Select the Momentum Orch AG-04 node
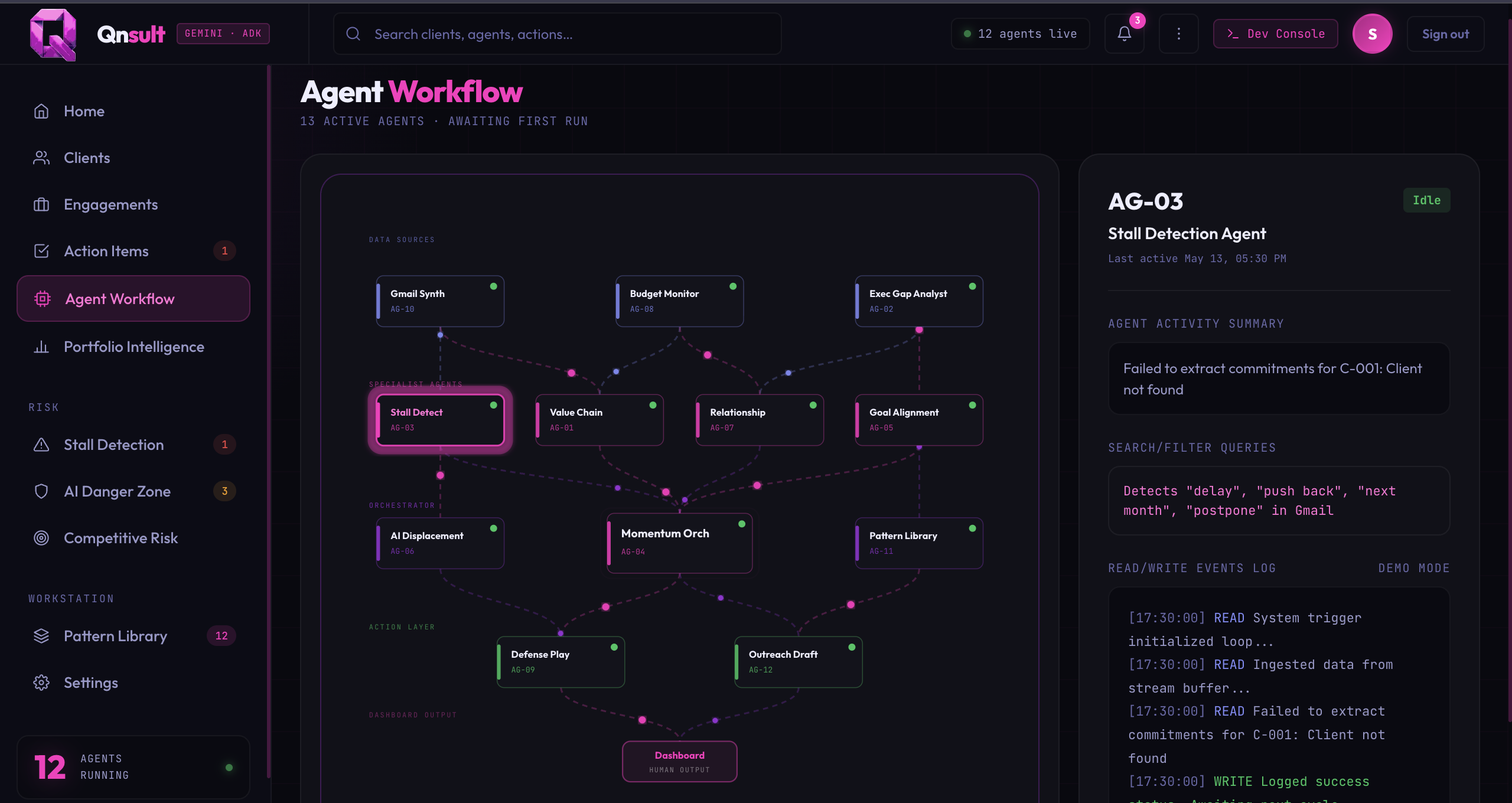The height and width of the screenshot is (803, 1512). click(x=679, y=543)
